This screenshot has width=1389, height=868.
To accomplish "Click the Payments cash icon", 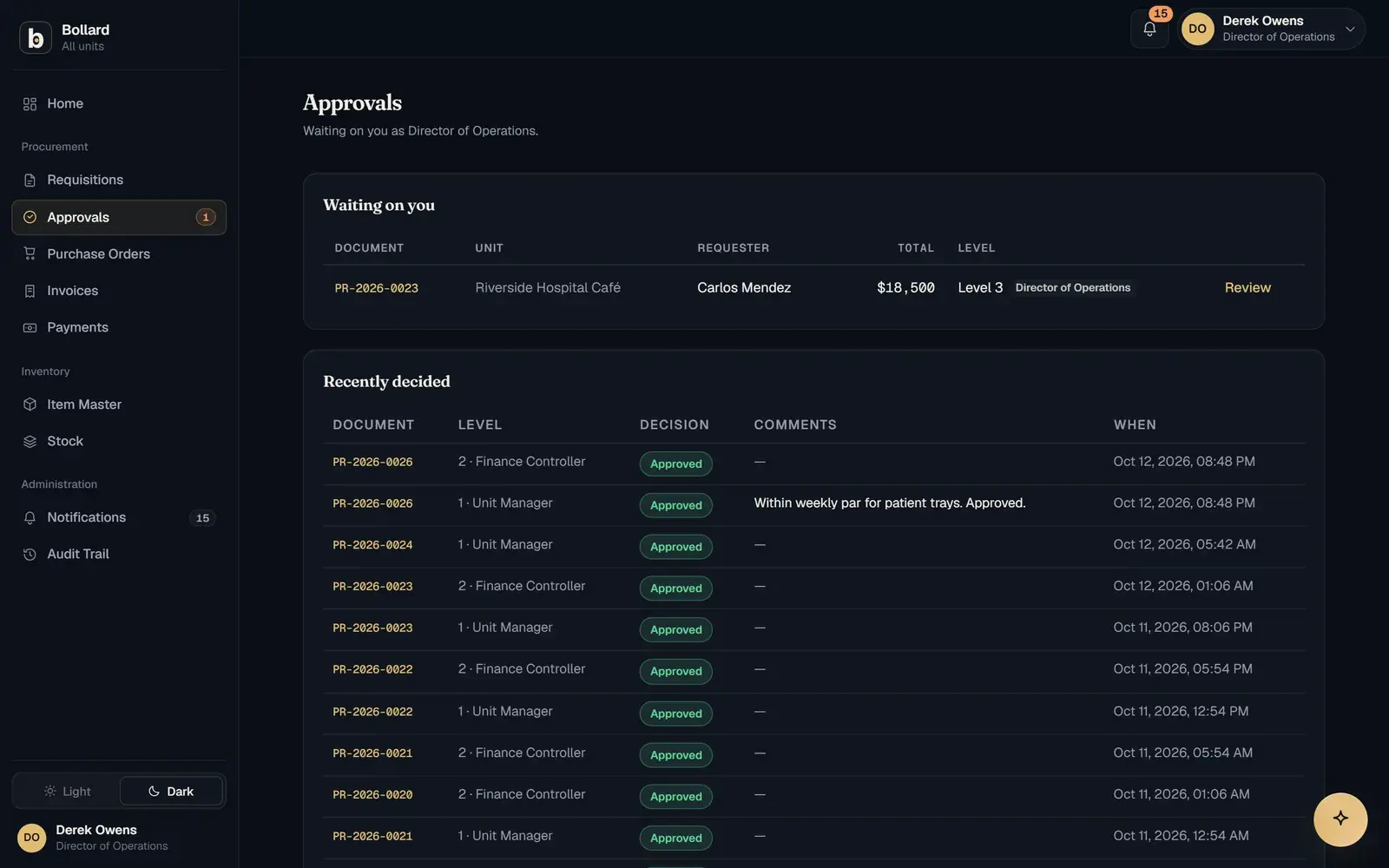I will pos(30,327).
